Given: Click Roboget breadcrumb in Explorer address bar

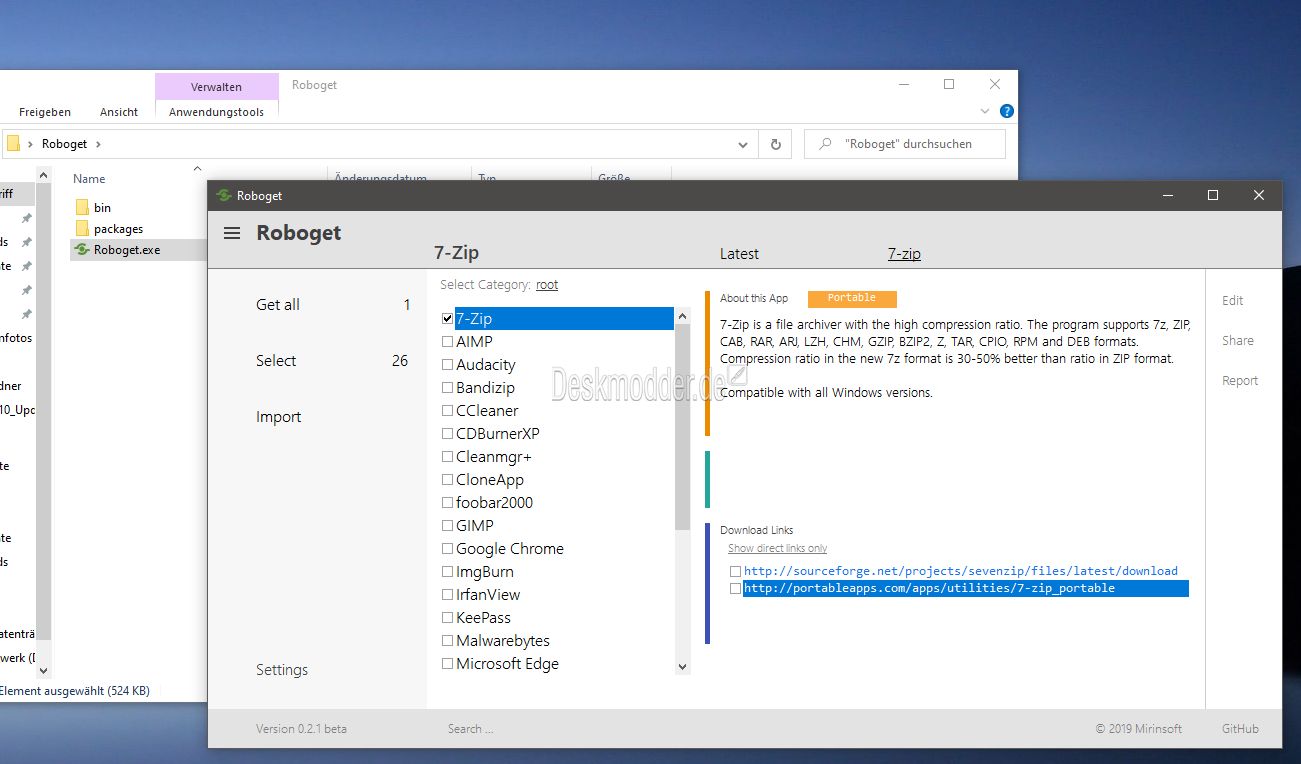Looking at the screenshot, I should click(64, 144).
